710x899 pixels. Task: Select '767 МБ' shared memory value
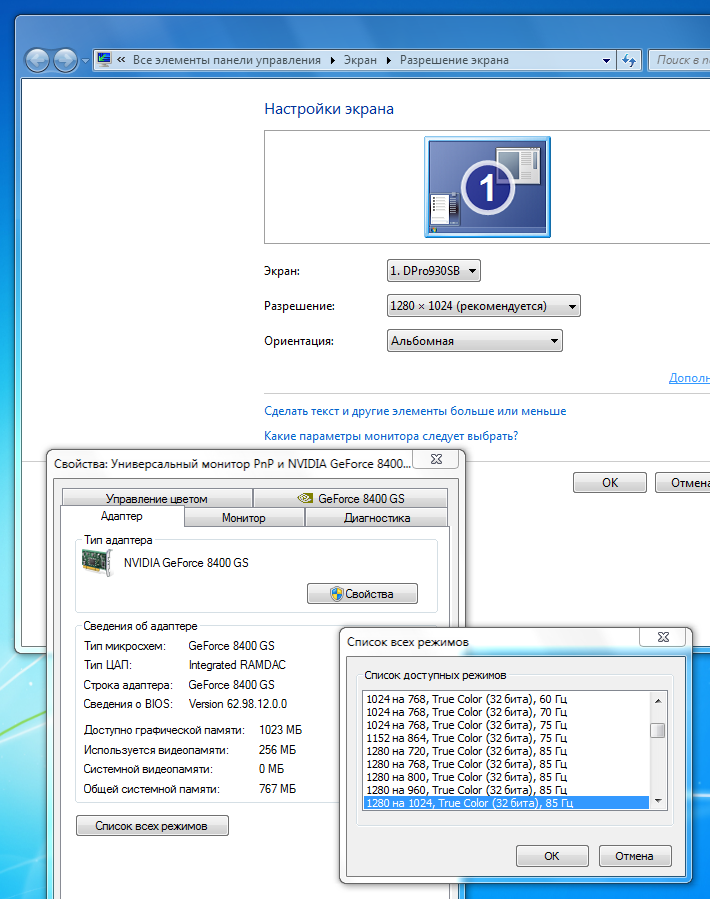click(x=277, y=789)
